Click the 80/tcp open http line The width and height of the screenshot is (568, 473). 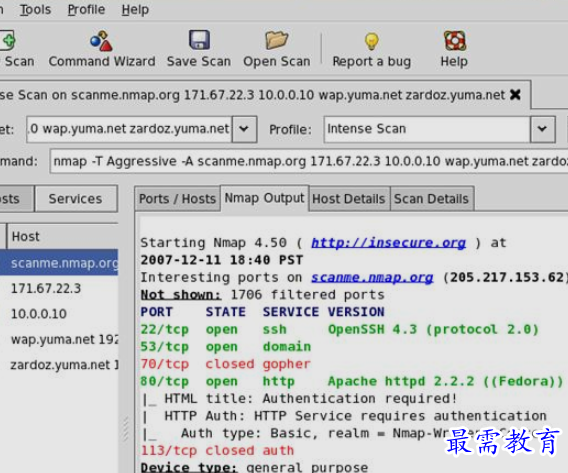[x=351, y=381]
